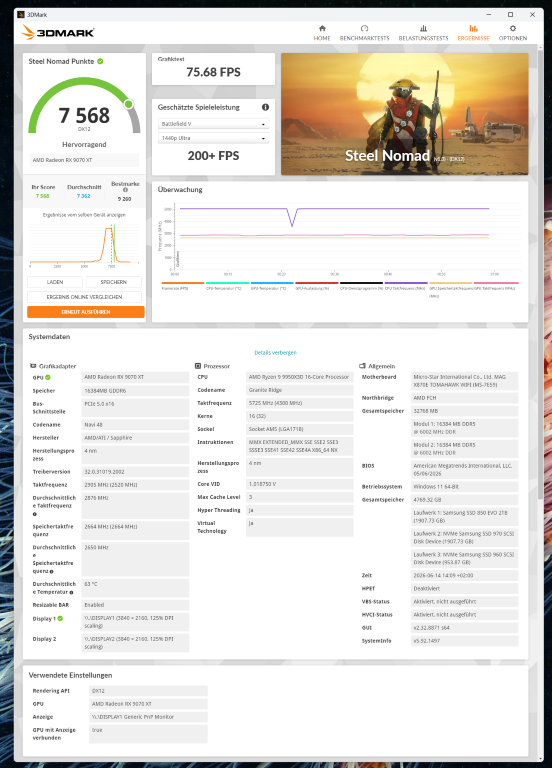
Task: Click the orange ERNEUT AUSFÜHREN button
Action: [86, 312]
